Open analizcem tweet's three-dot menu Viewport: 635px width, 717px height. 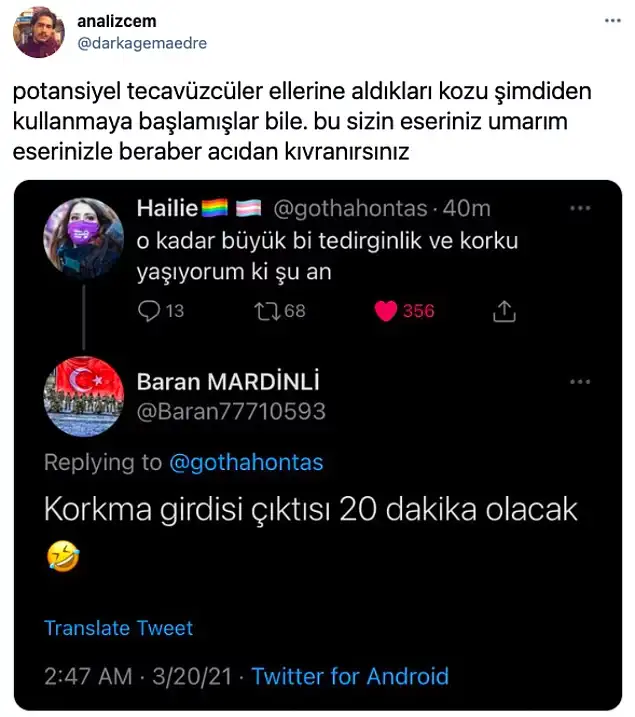tap(610, 21)
